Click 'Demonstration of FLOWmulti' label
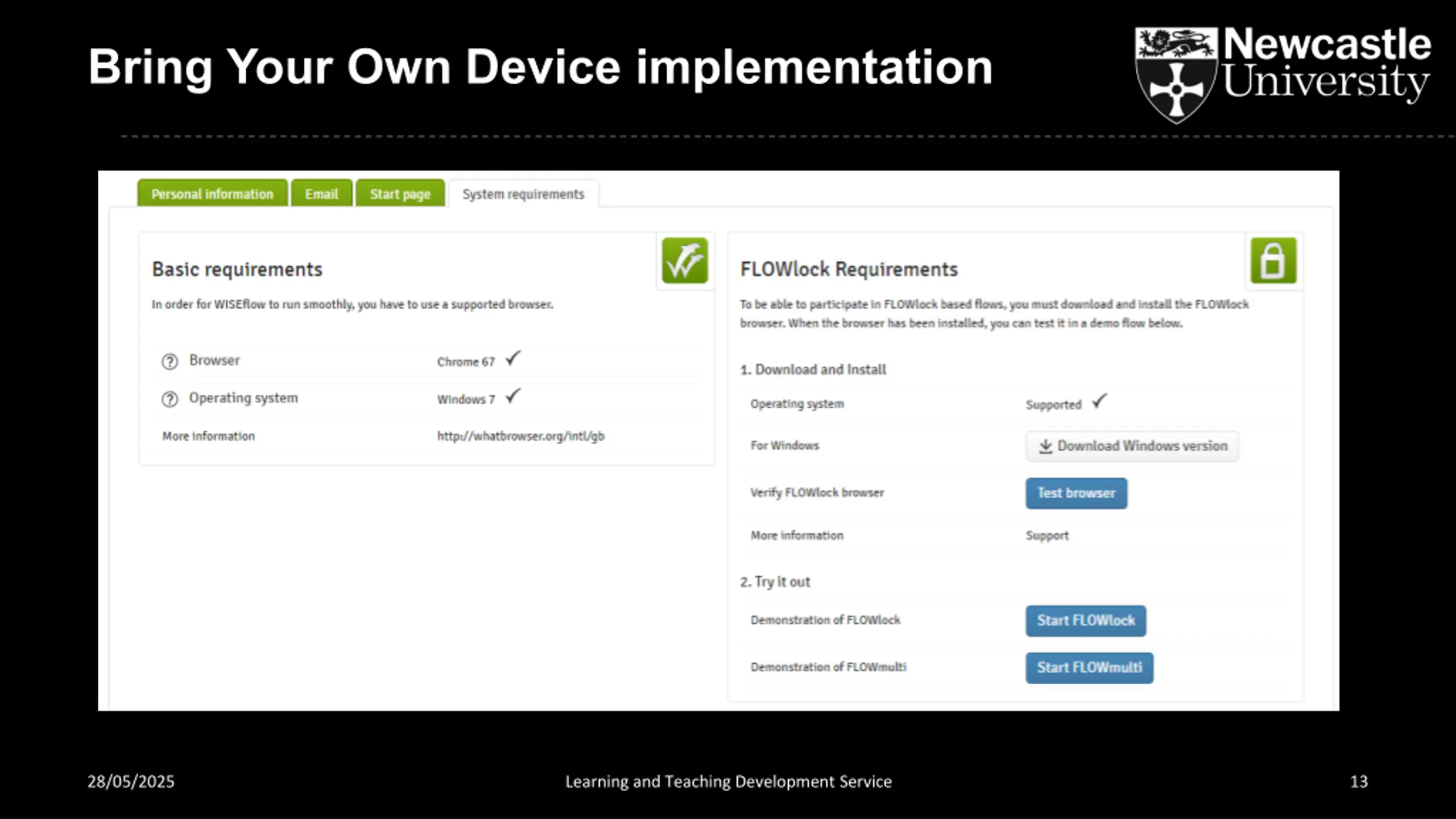The height and width of the screenshot is (819, 1456). click(828, 667)
